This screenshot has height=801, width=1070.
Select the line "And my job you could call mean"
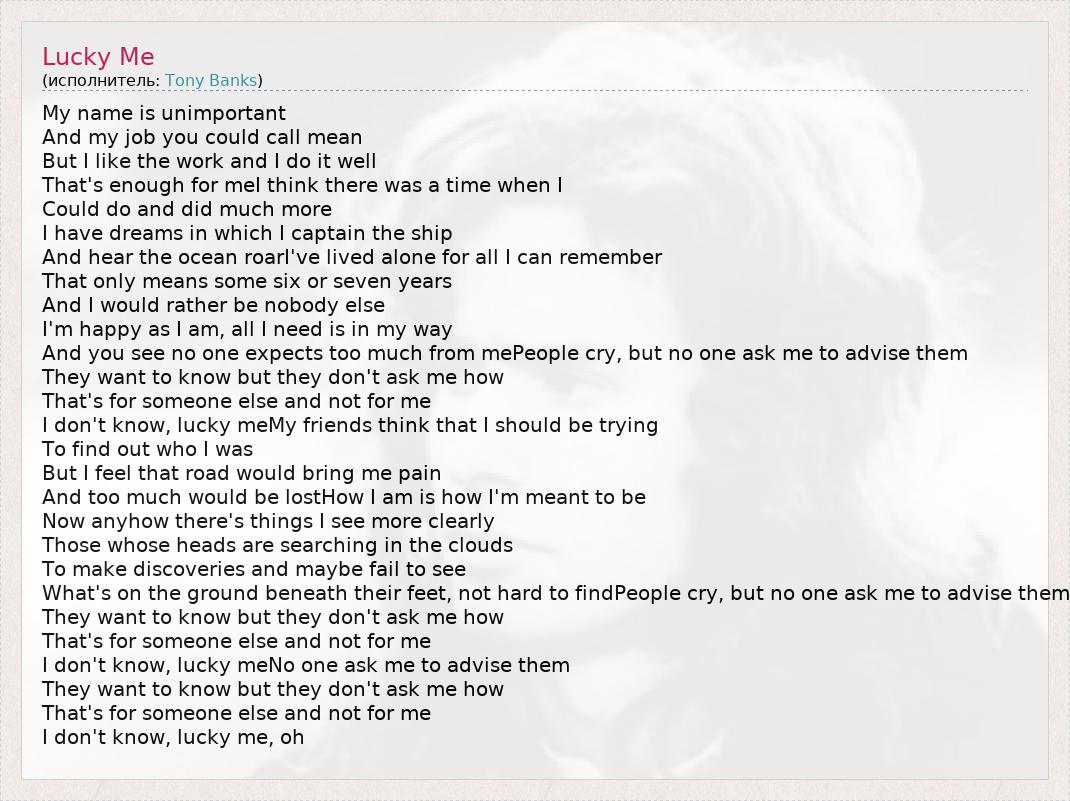pos(202,137)
